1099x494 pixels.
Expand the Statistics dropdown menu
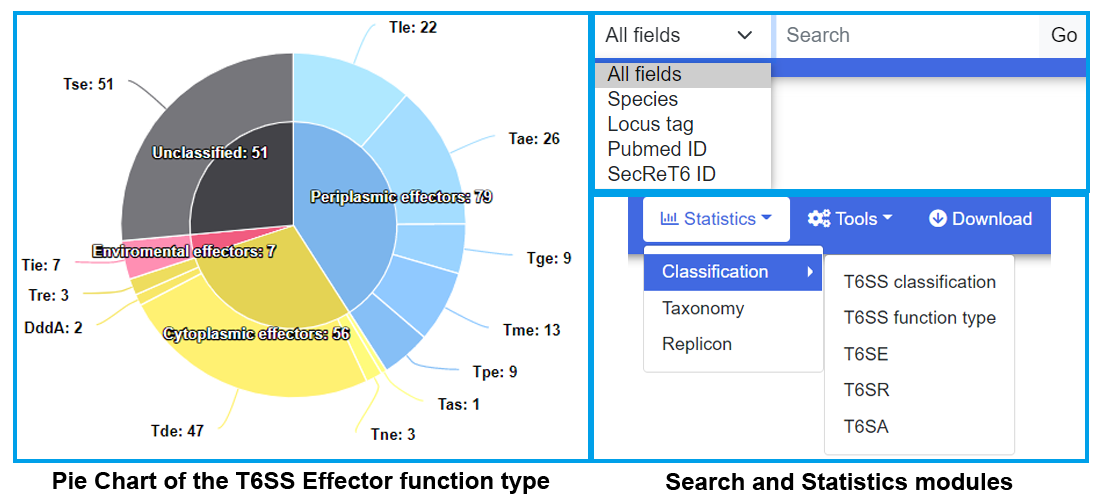(x=716, y=219)
